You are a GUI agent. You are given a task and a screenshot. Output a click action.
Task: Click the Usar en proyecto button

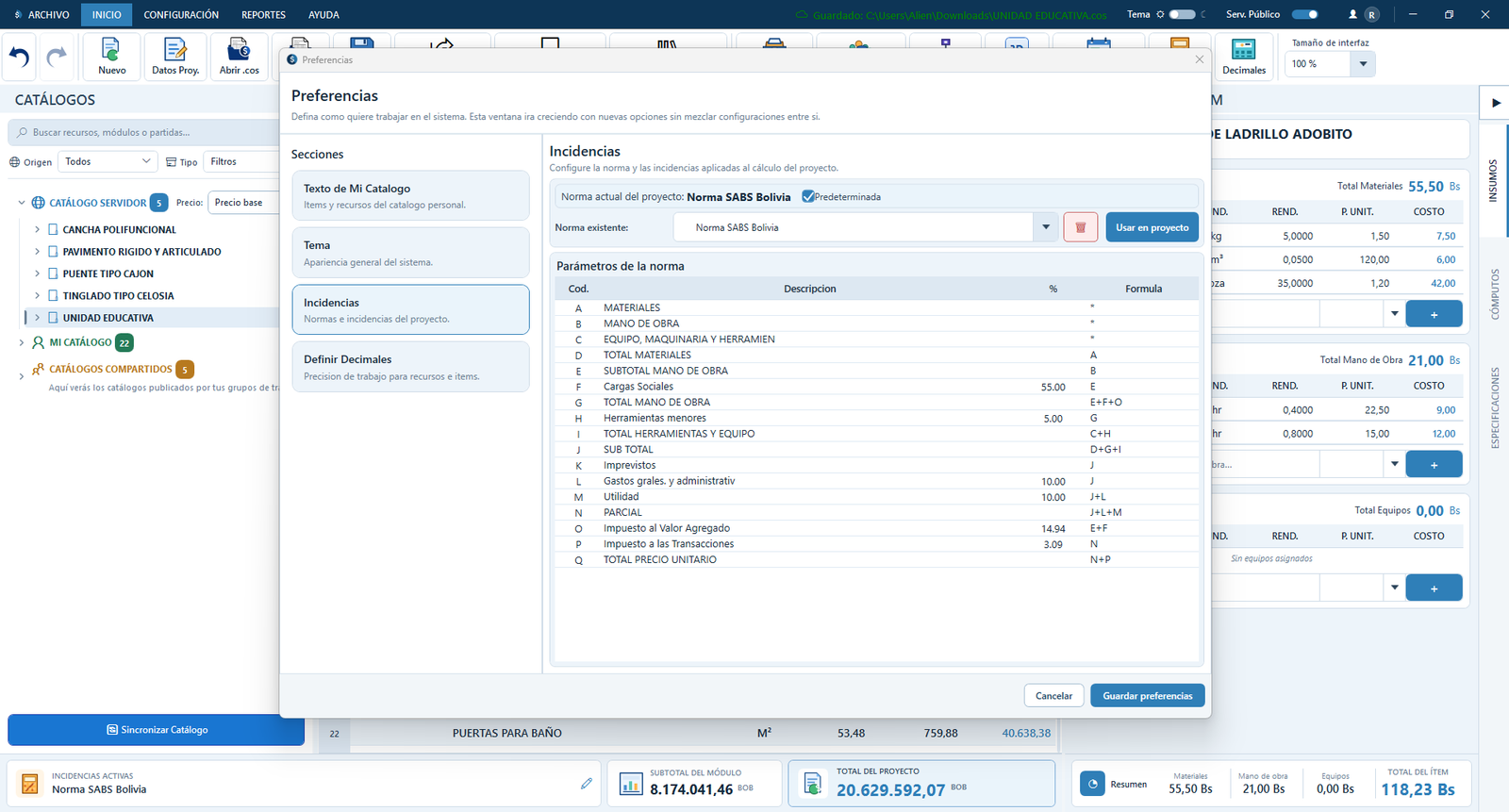coord(1152,227)
